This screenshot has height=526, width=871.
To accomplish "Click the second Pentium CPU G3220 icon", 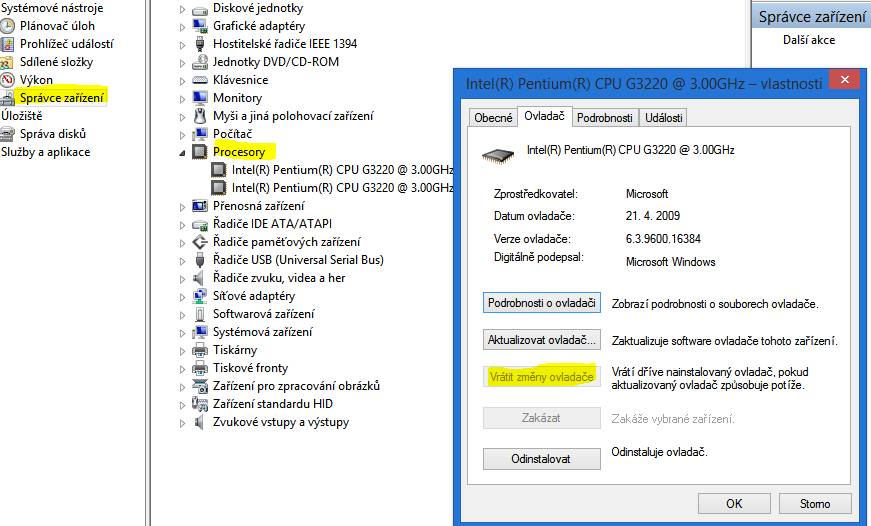I will coord(219,188).
